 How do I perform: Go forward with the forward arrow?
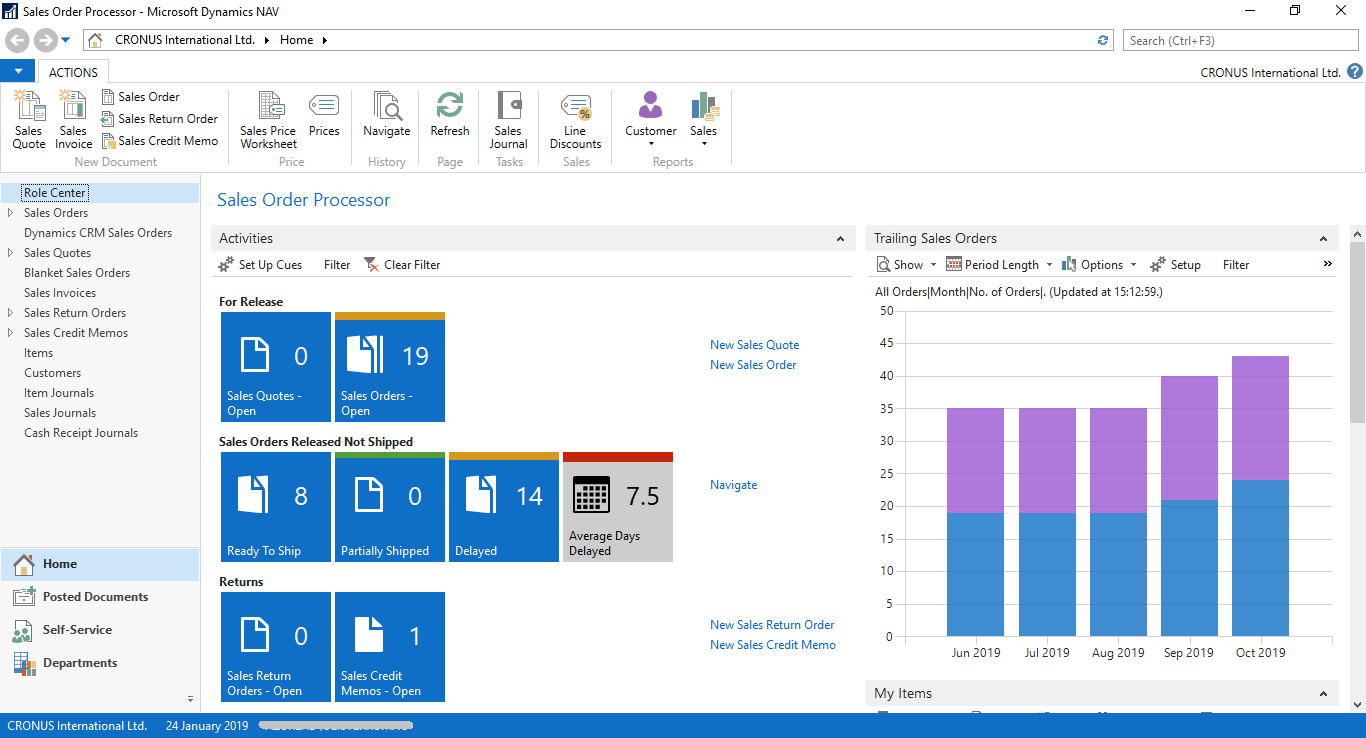[x=45, y=40]
